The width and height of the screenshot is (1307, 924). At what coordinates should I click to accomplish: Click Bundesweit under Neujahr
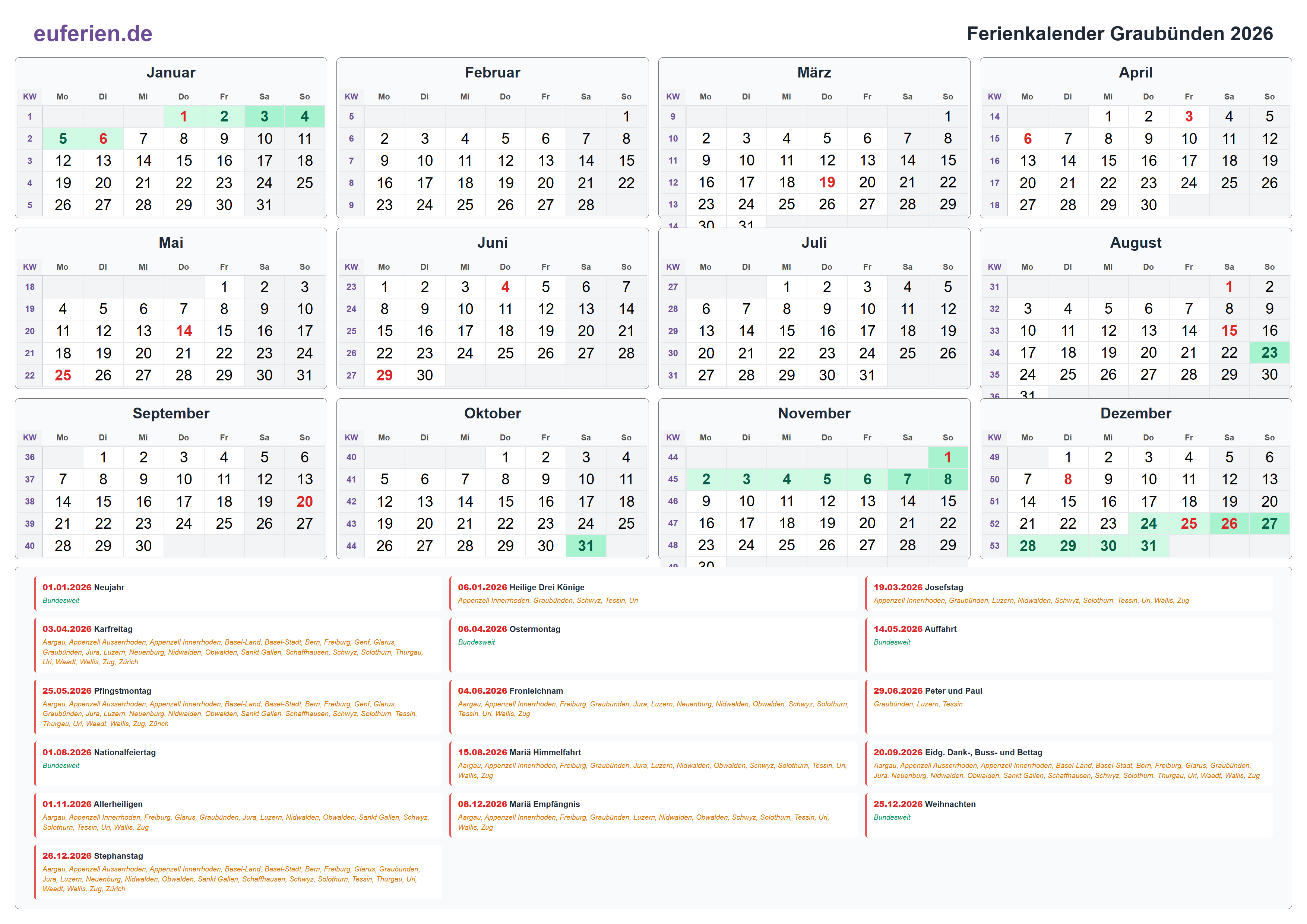pos(61,601)
